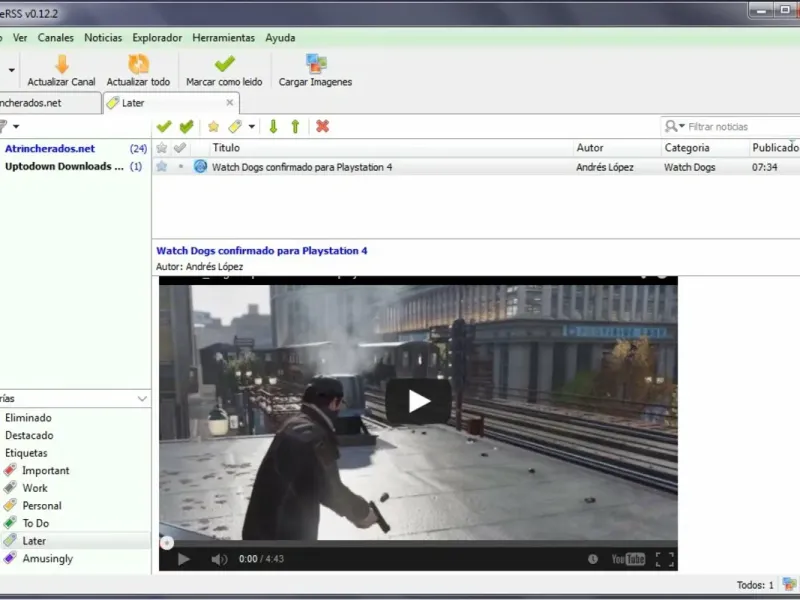Click the Cargar Imagenes toolbar icon
Image resolution: width=800 pixels, height=600 pixels.
316,64
